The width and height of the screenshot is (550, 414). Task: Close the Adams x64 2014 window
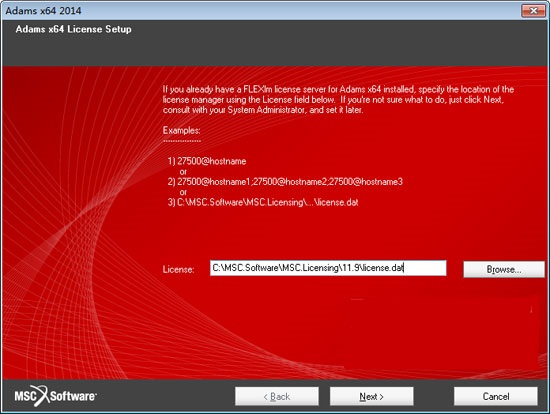pos(533,11)
